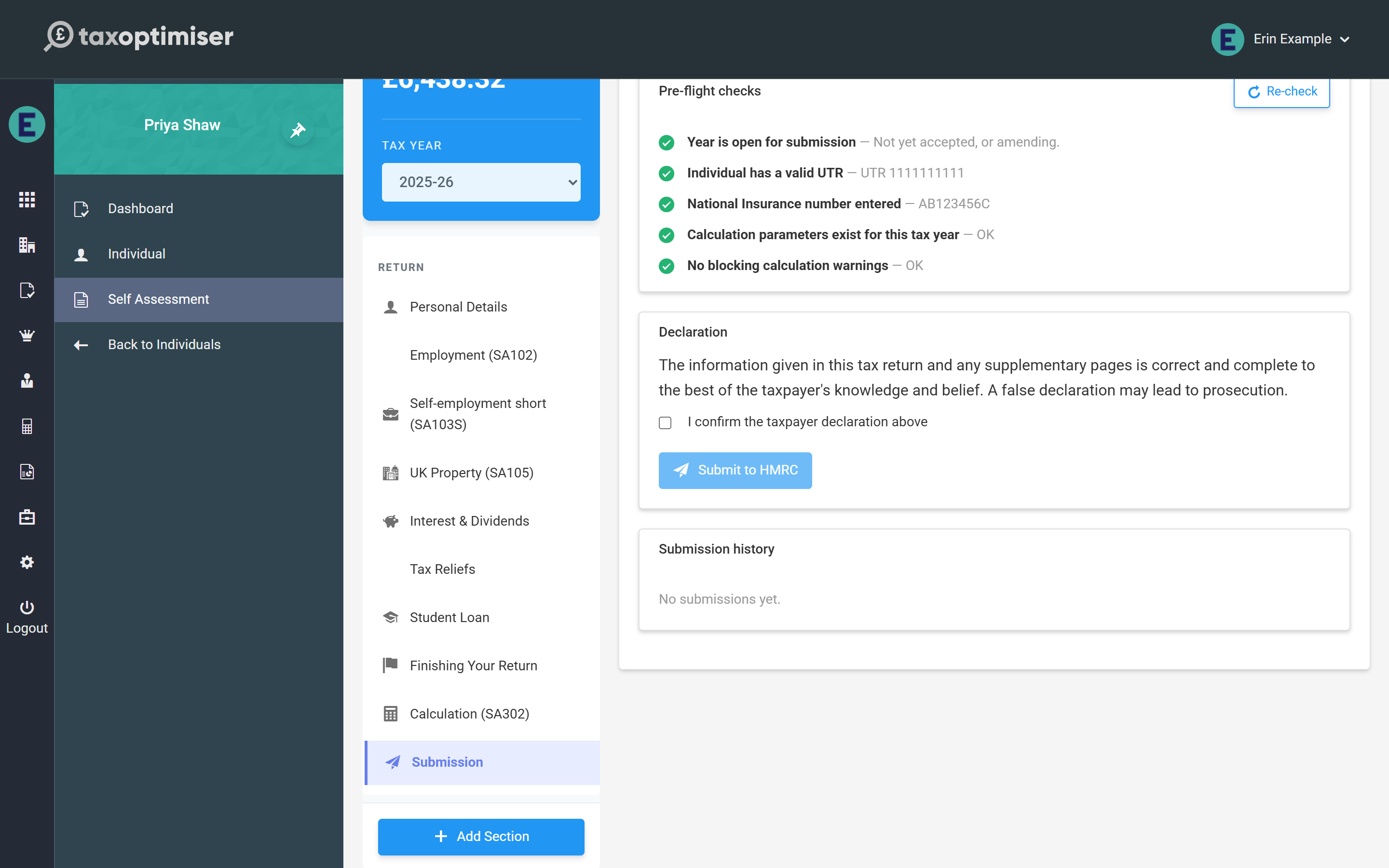Image resolution: width=1389 pixels, height=868 pixels.
Task: Click the Logout power icon
Action: click(x=27, y=608)
